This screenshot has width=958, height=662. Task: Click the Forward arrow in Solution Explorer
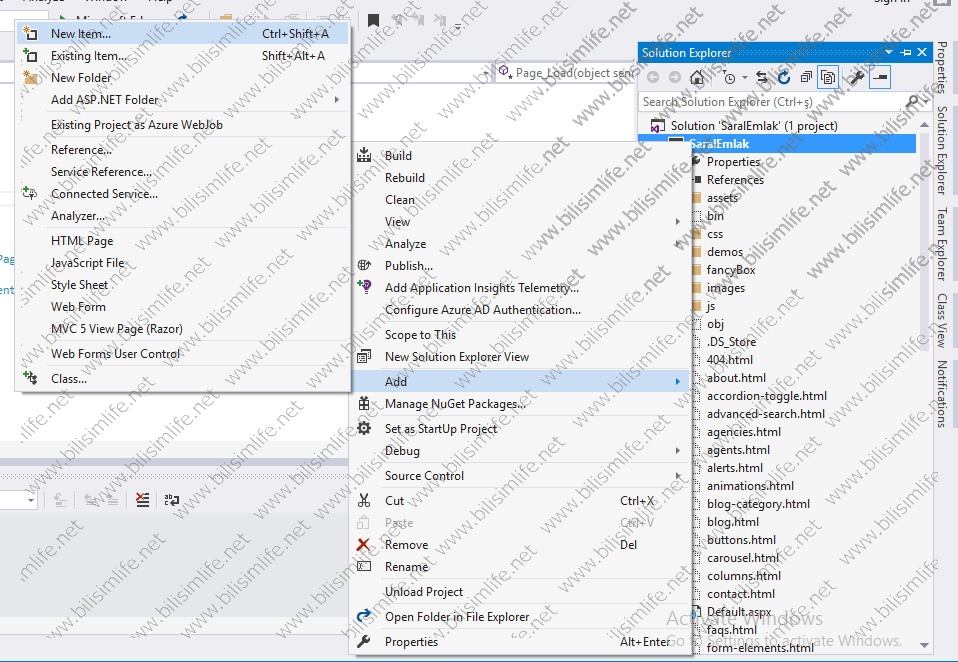(675, 78)
